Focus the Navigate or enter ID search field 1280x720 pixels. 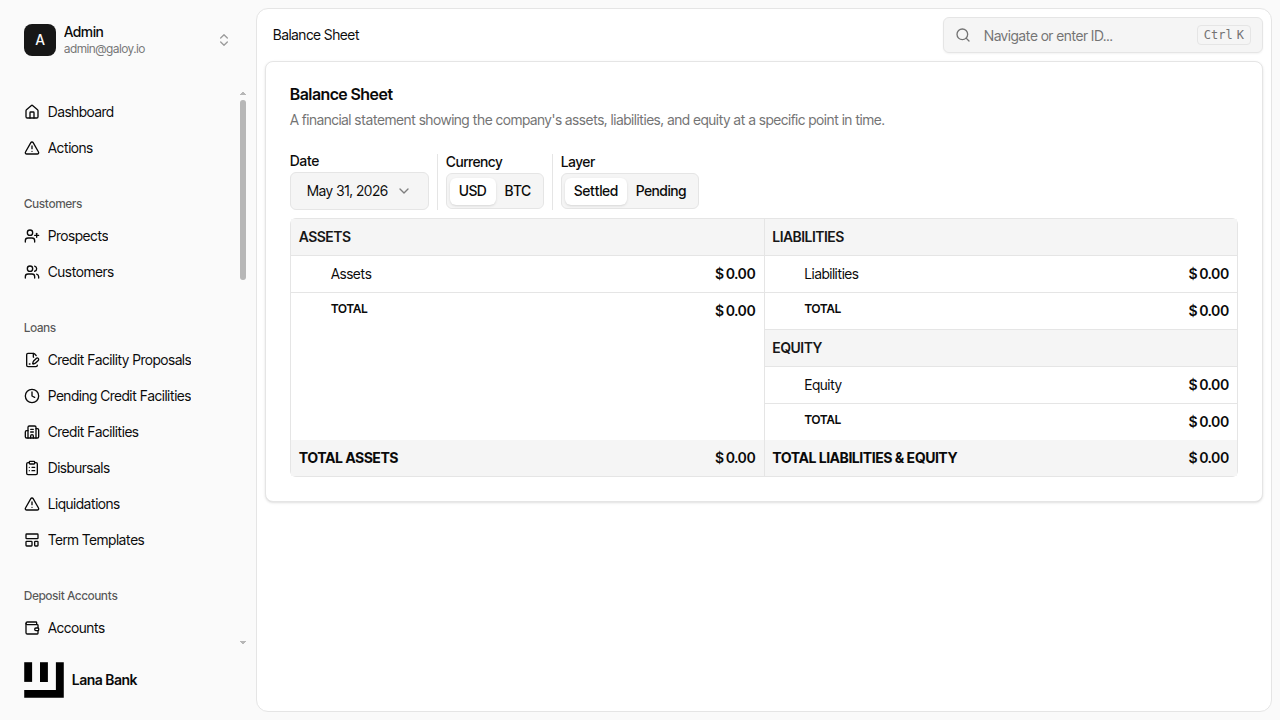pos(1103,35)
